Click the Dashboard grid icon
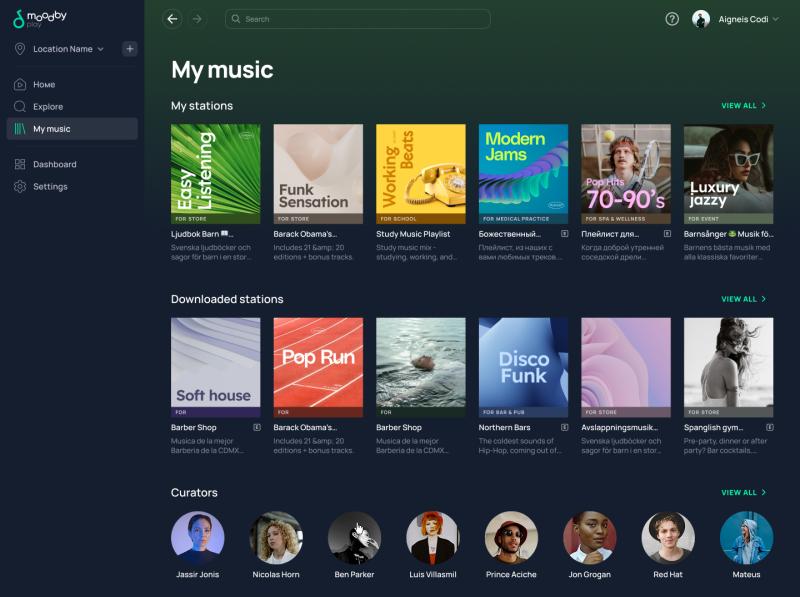 (20, 164)
